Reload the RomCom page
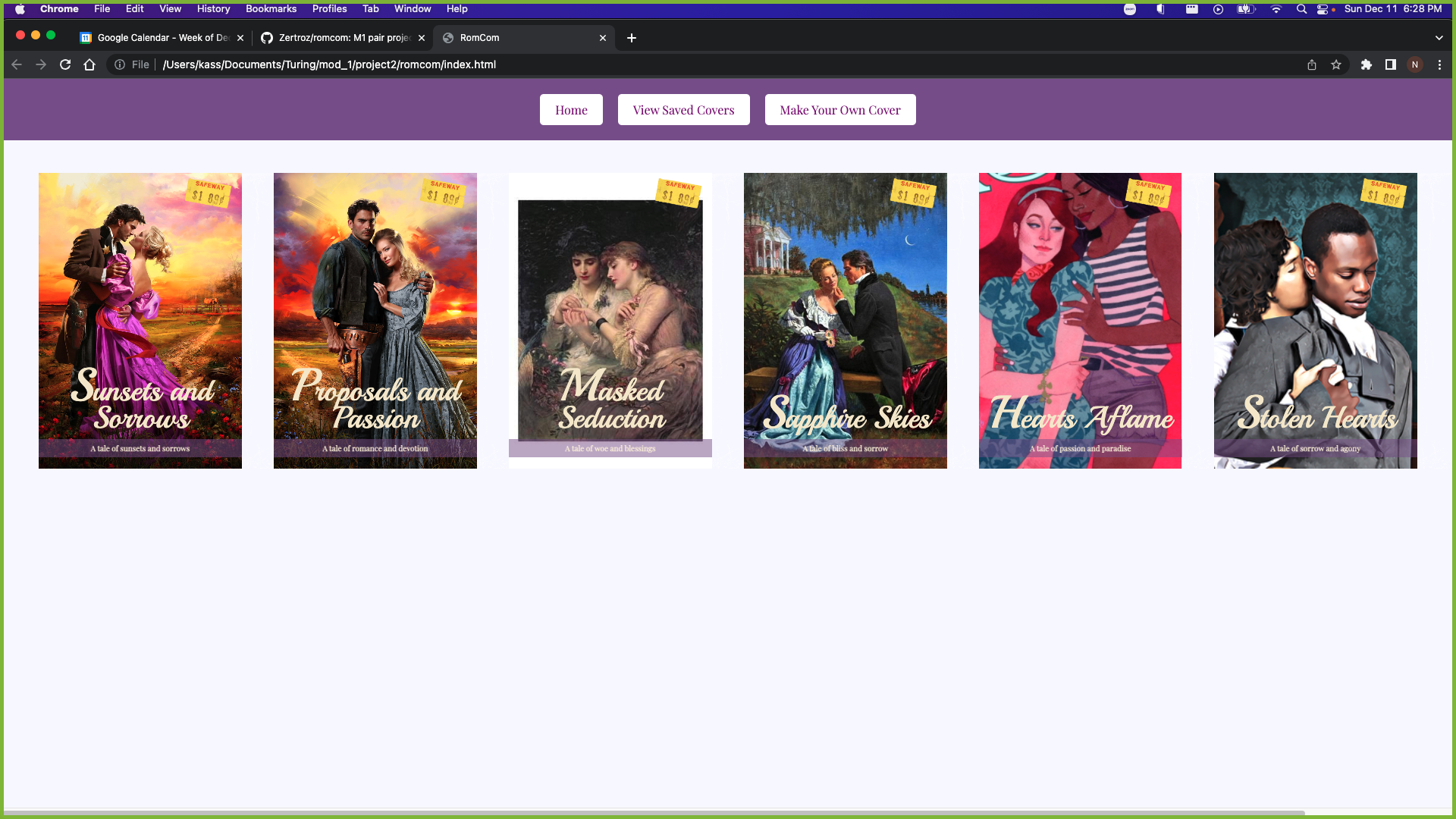1456x819 pixels. pos(65,64)
